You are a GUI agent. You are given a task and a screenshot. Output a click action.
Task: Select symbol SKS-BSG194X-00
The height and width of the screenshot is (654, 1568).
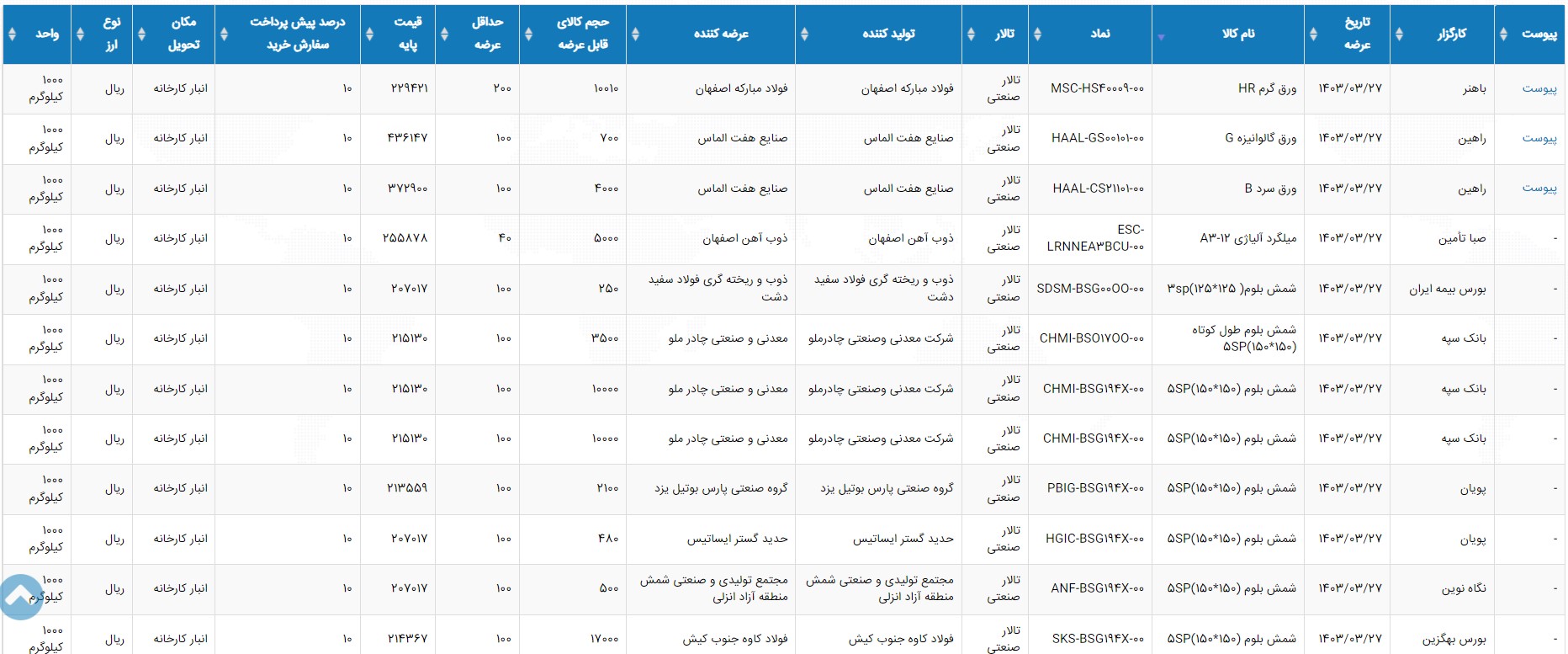pos(1098,639)
